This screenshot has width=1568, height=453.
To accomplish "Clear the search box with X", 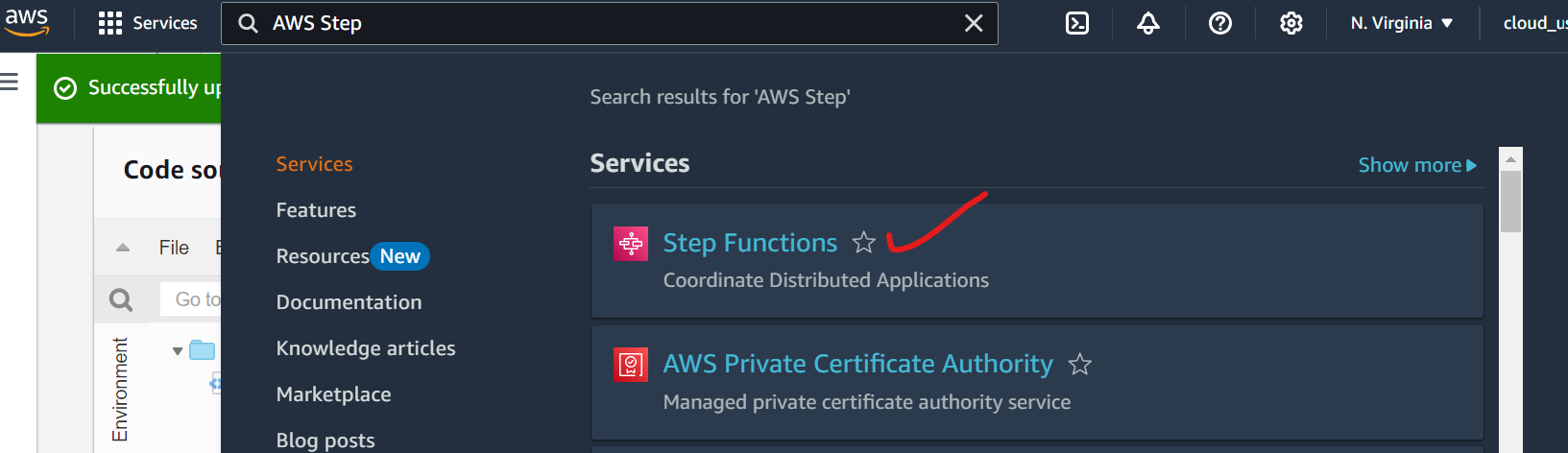I will 973,23.
